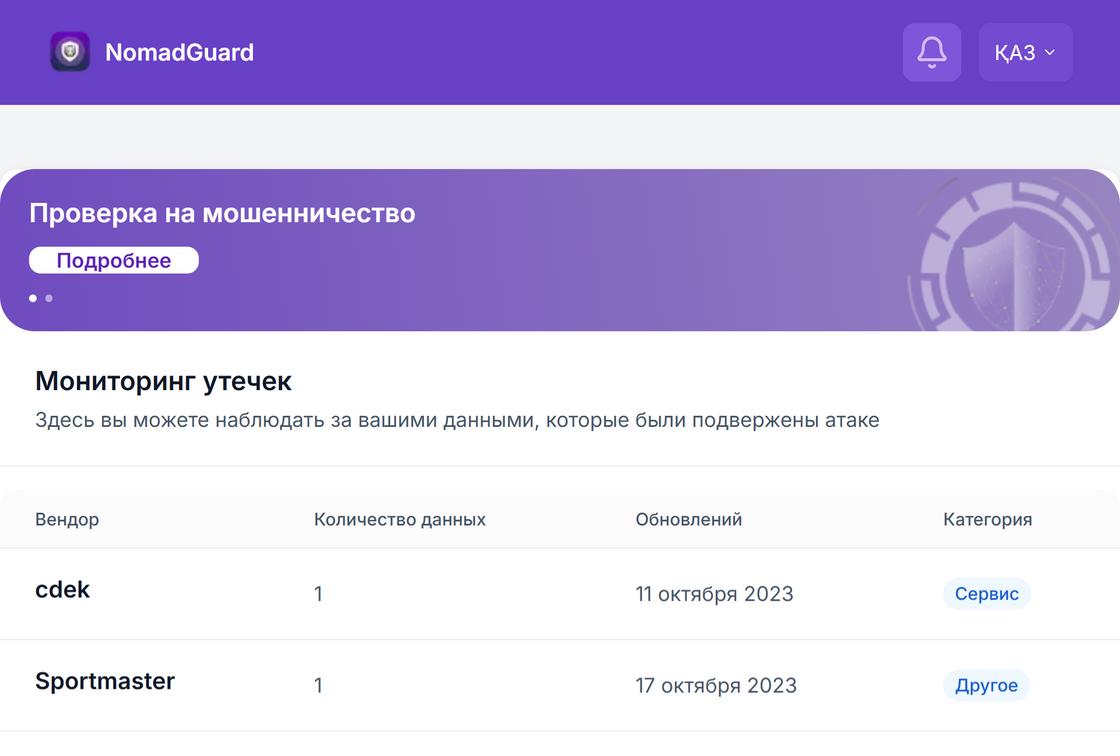Open notifications via the bell icon
This screenshot has width=1120, height=756.
pos(931,52)
